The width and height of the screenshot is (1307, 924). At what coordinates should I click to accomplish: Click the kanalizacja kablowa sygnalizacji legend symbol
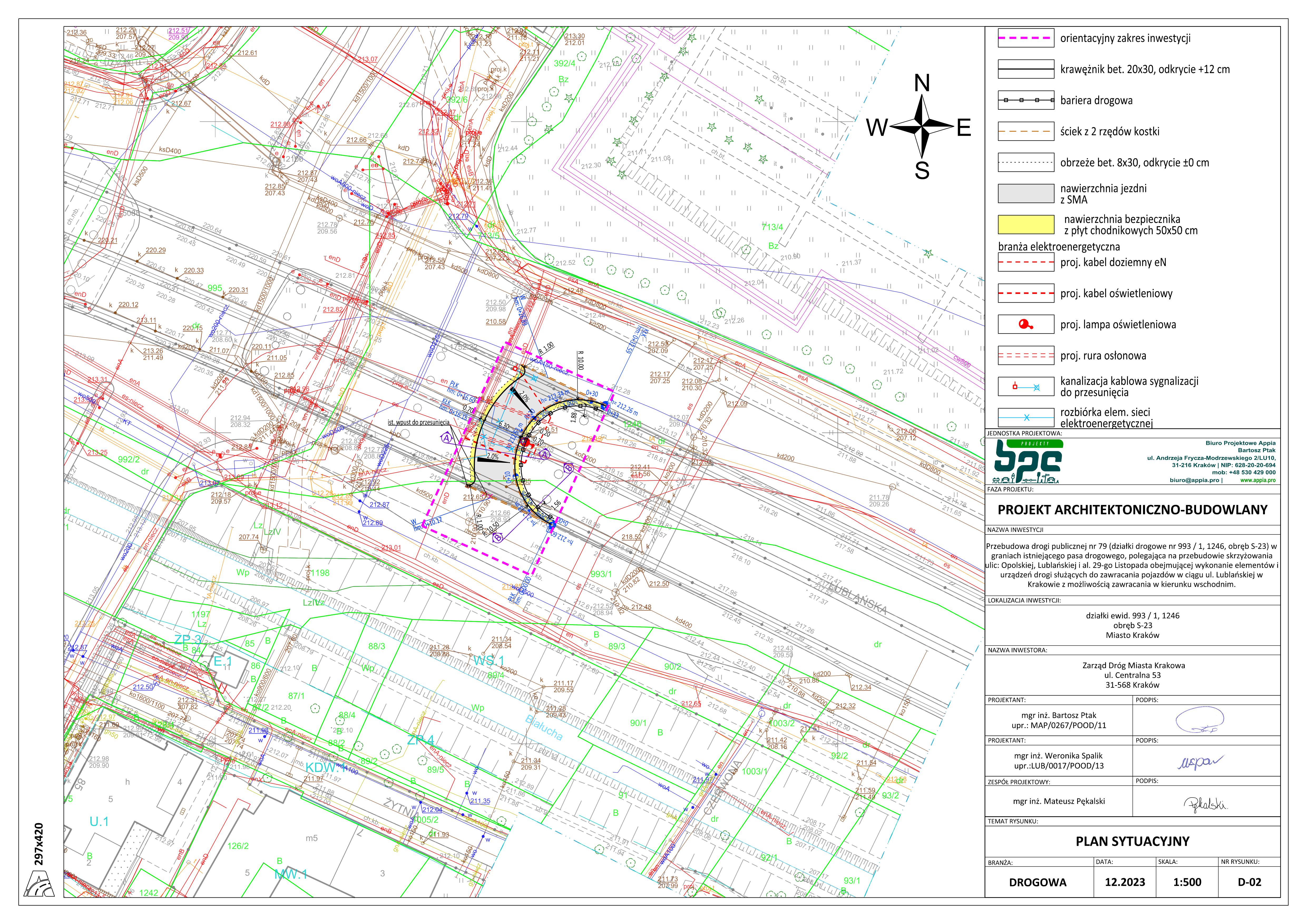(x=1026, y=387)
